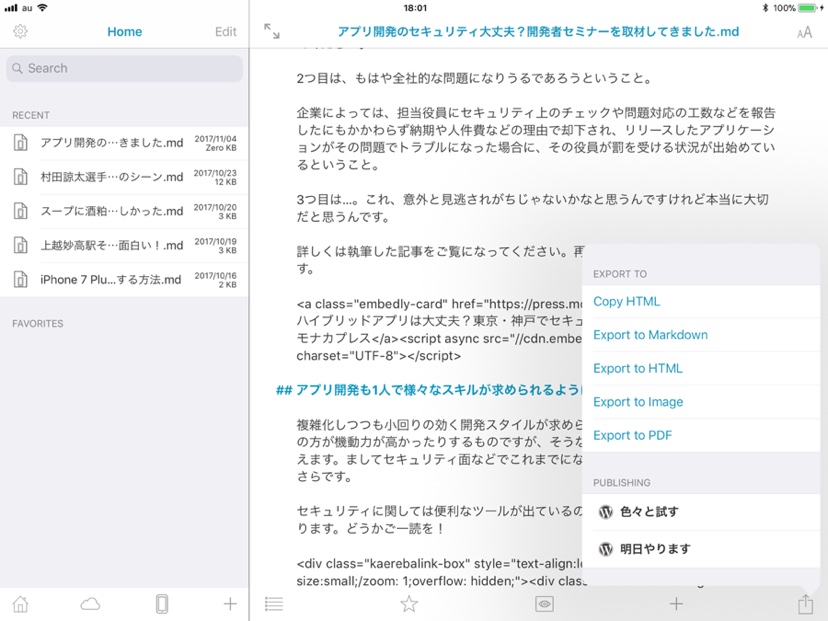Click the PUBLISHING section header

(x=622, y=483)
